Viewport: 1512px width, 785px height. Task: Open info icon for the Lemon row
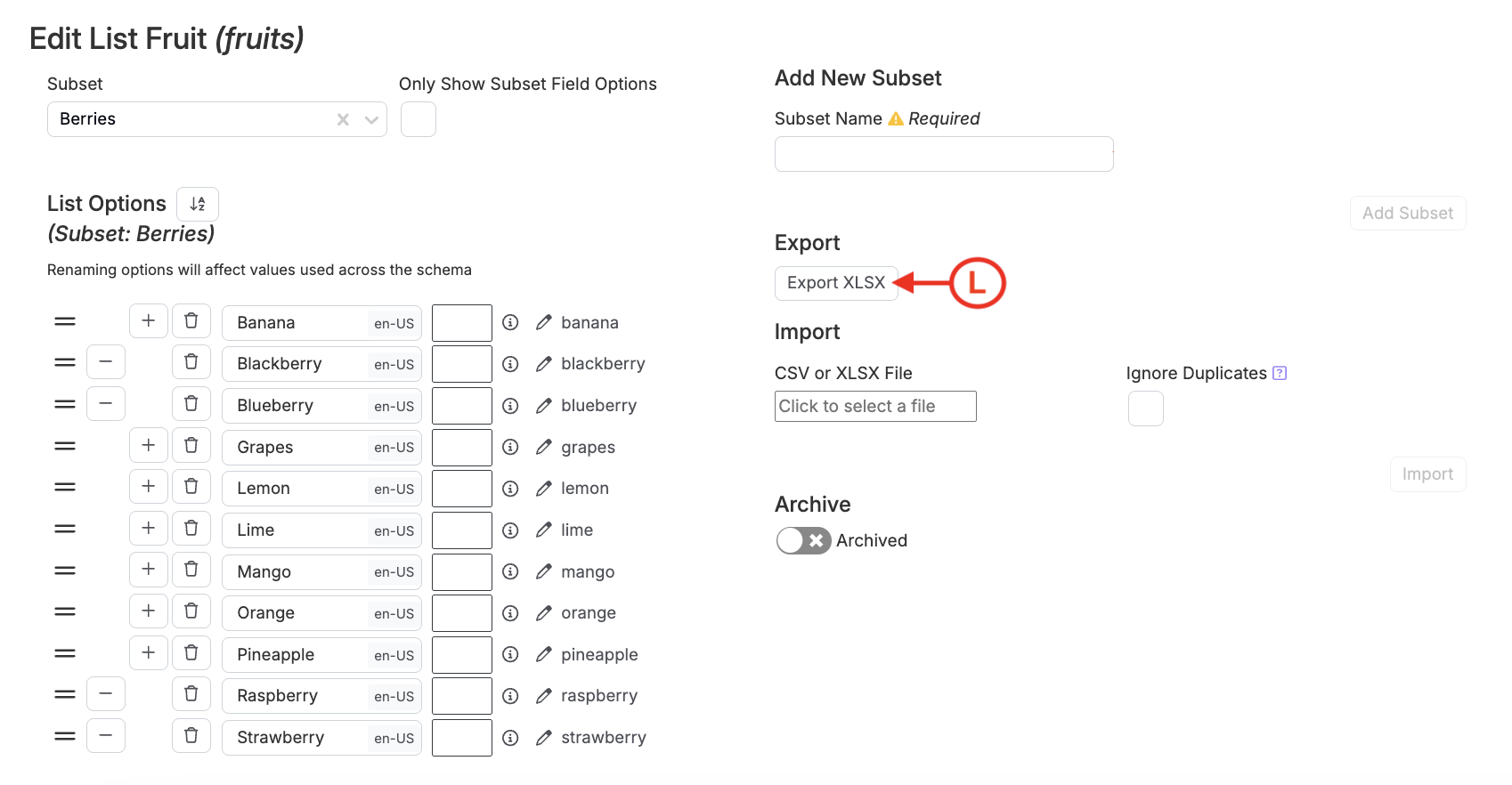point(510,489)
